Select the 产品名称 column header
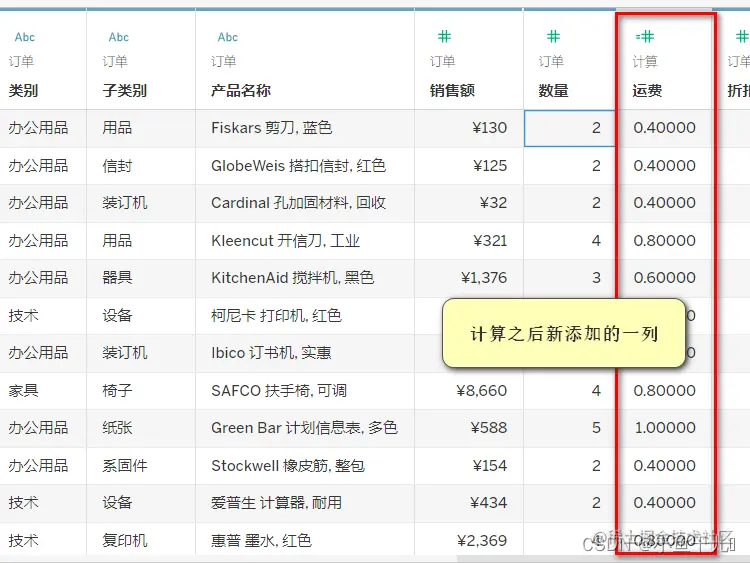Image resolution: width=750 pixels, height=563 pixels. (241, 90)
